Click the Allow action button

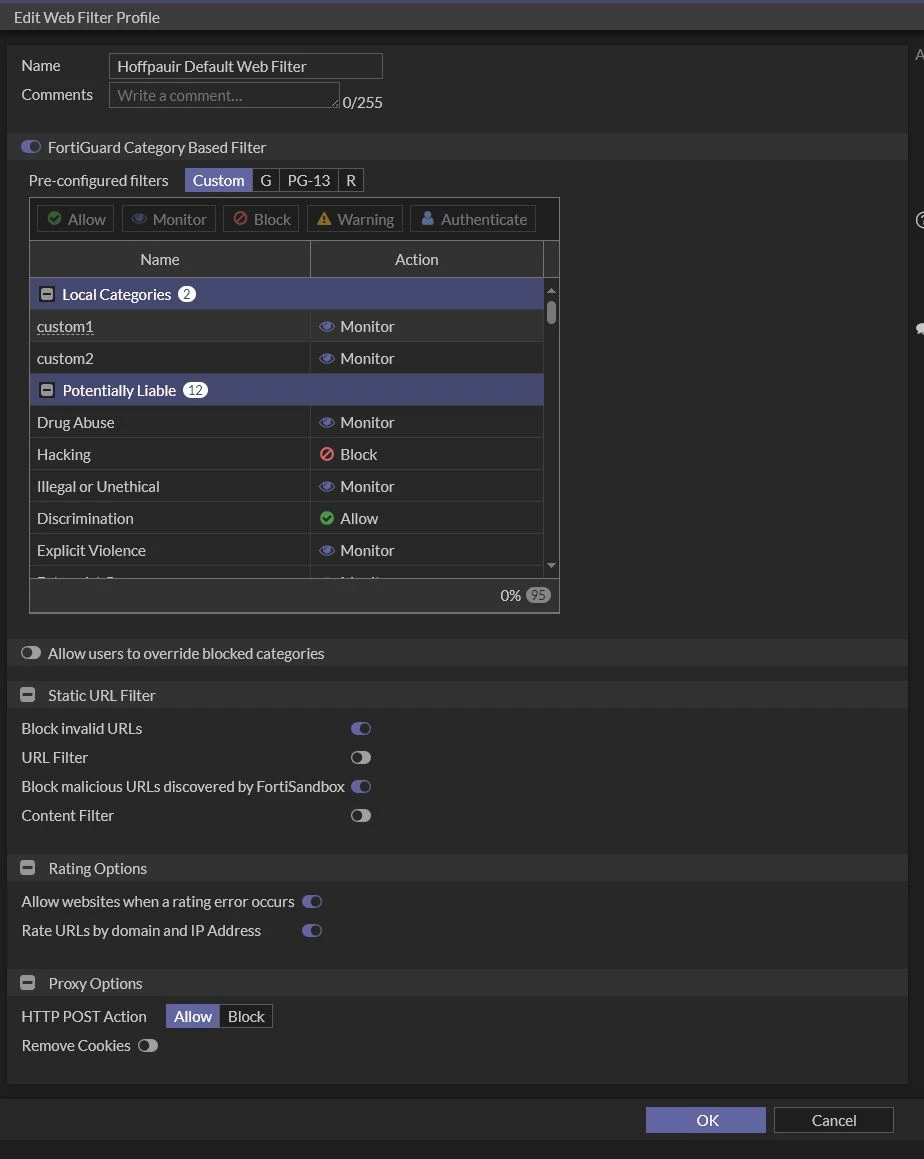click(x=75, y=220)
